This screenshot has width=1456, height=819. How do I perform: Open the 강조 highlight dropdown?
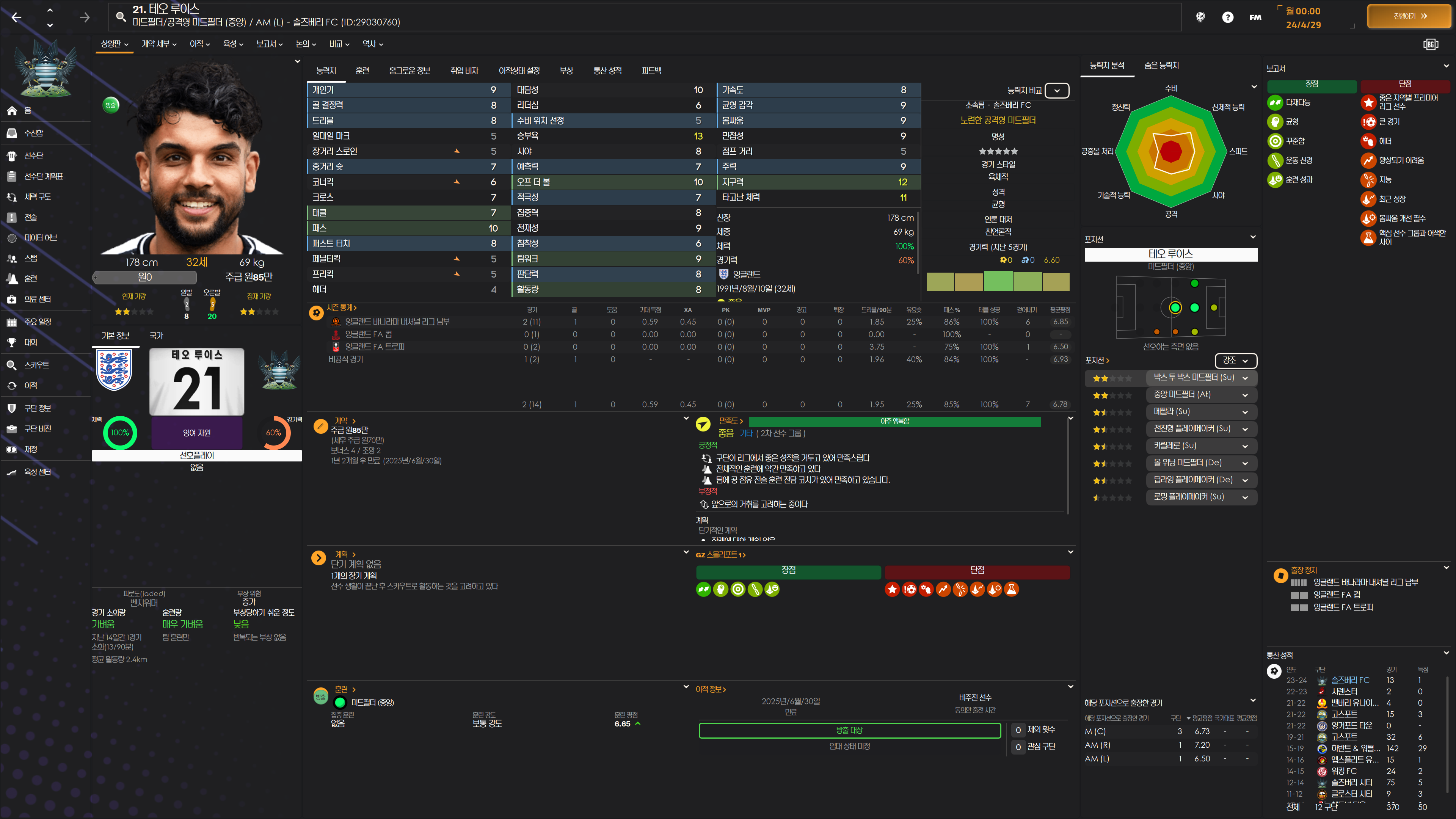click(x=1235, y=360)
